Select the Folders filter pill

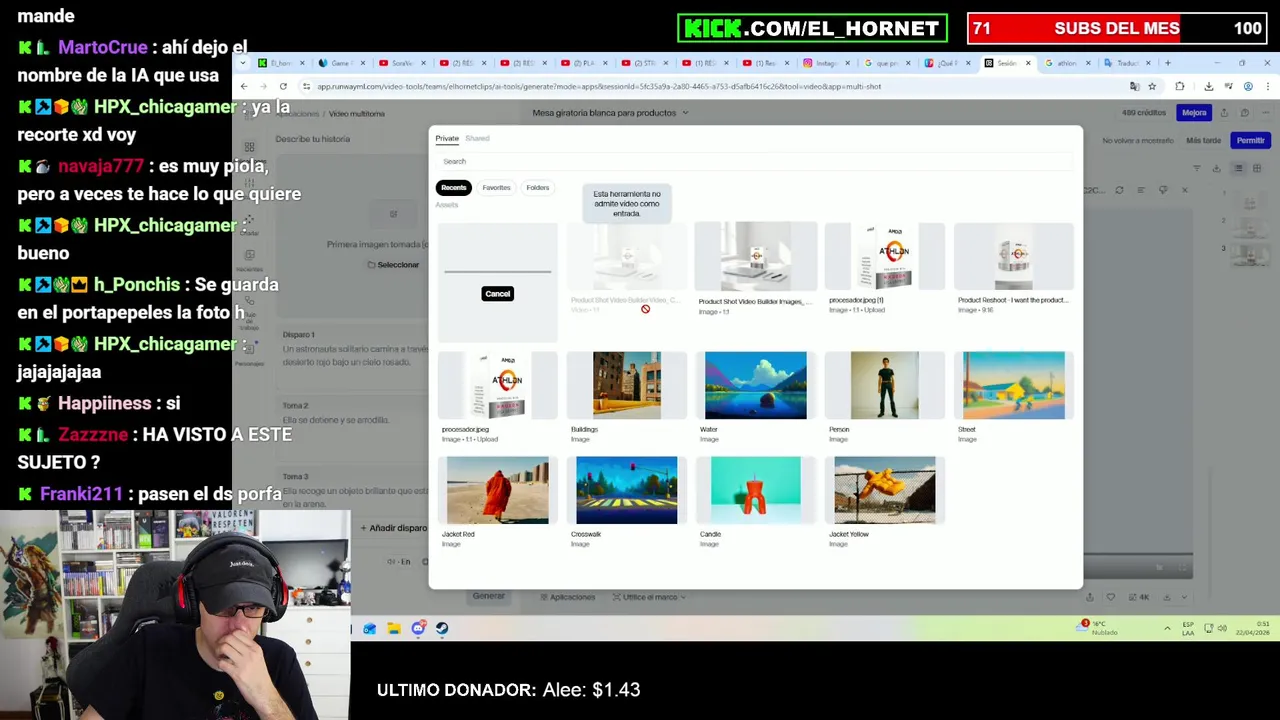[538, 187]
